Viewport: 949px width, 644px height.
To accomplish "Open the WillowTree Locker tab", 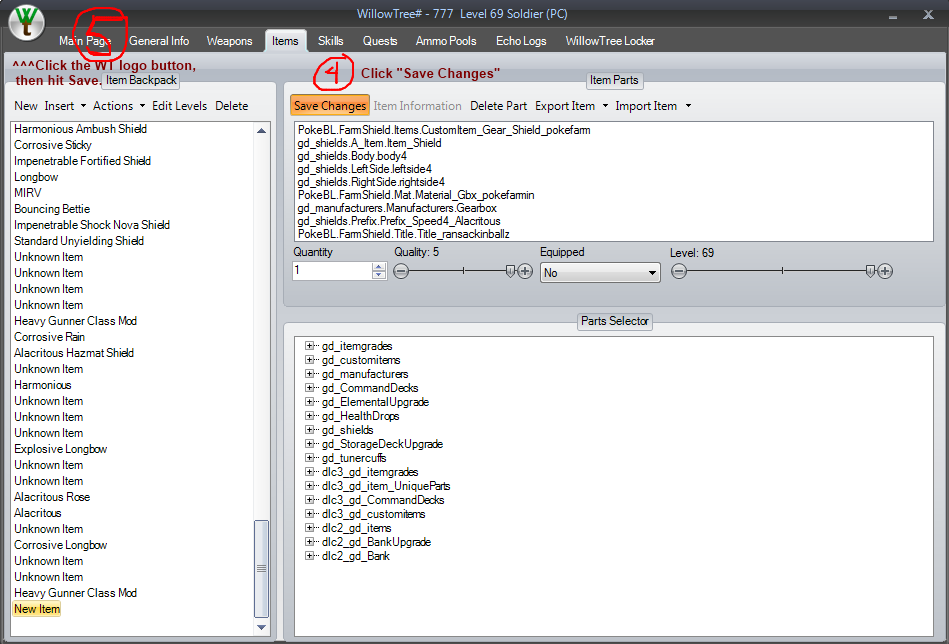I will tap(610, 41).
